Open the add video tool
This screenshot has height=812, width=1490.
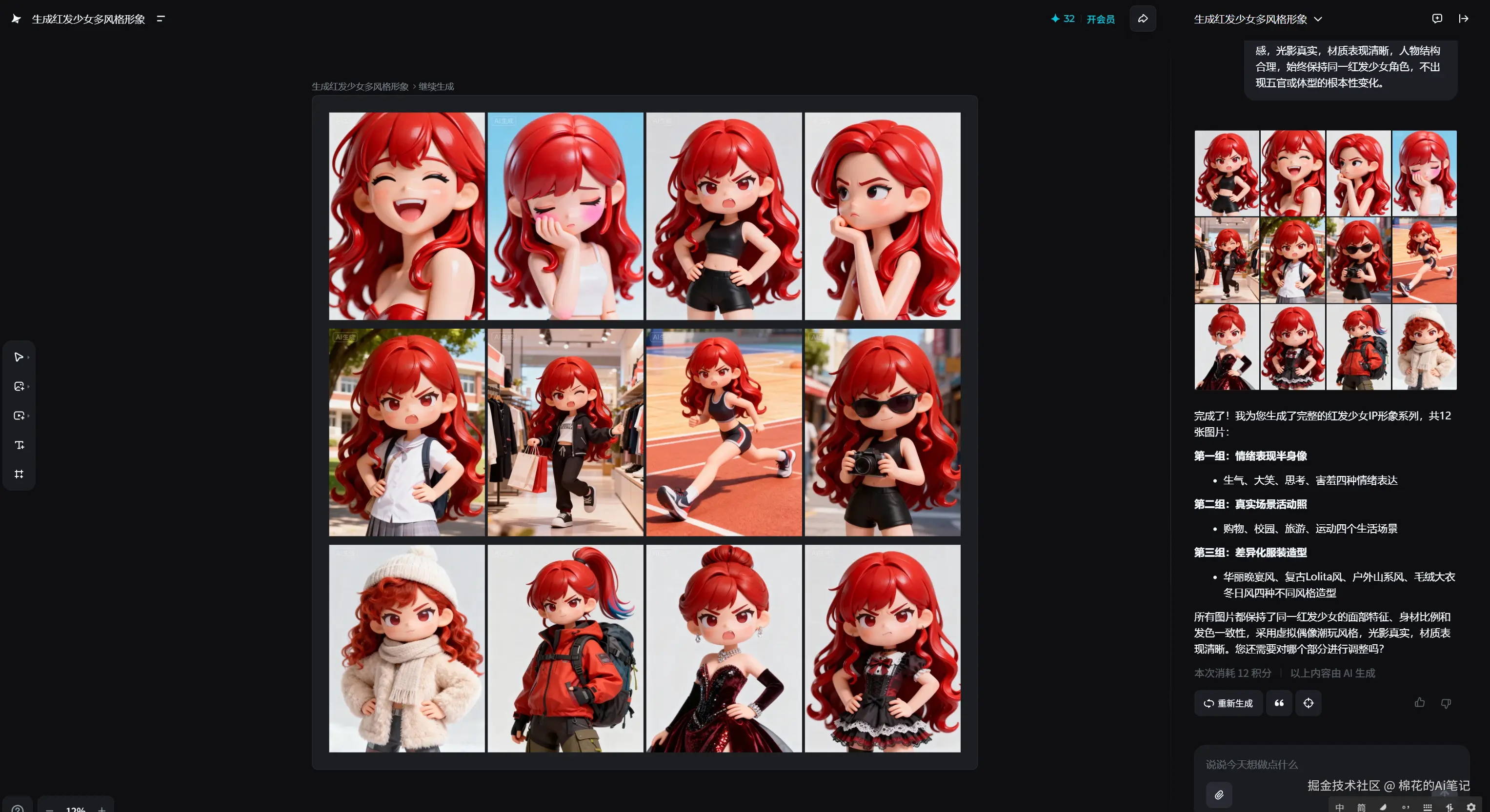point(19,416)
